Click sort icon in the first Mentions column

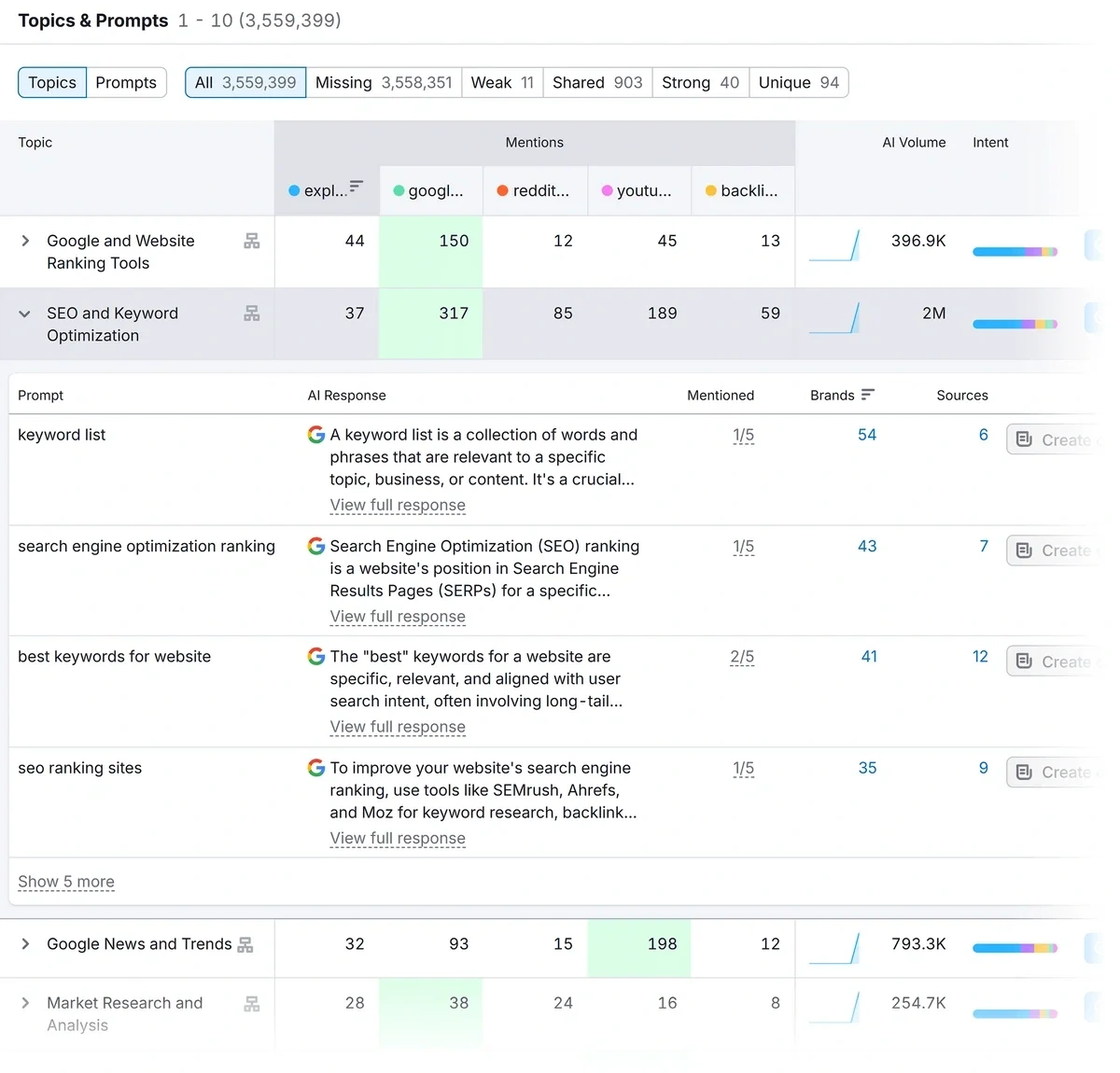[x=357, y=187]
